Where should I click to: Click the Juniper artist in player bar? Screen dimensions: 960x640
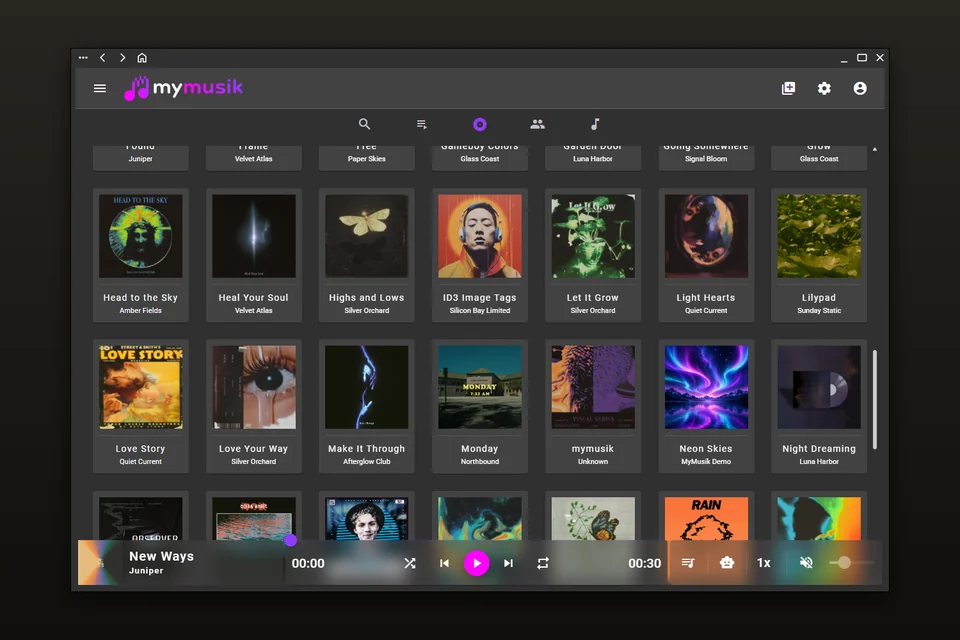[x=146, y=571]
